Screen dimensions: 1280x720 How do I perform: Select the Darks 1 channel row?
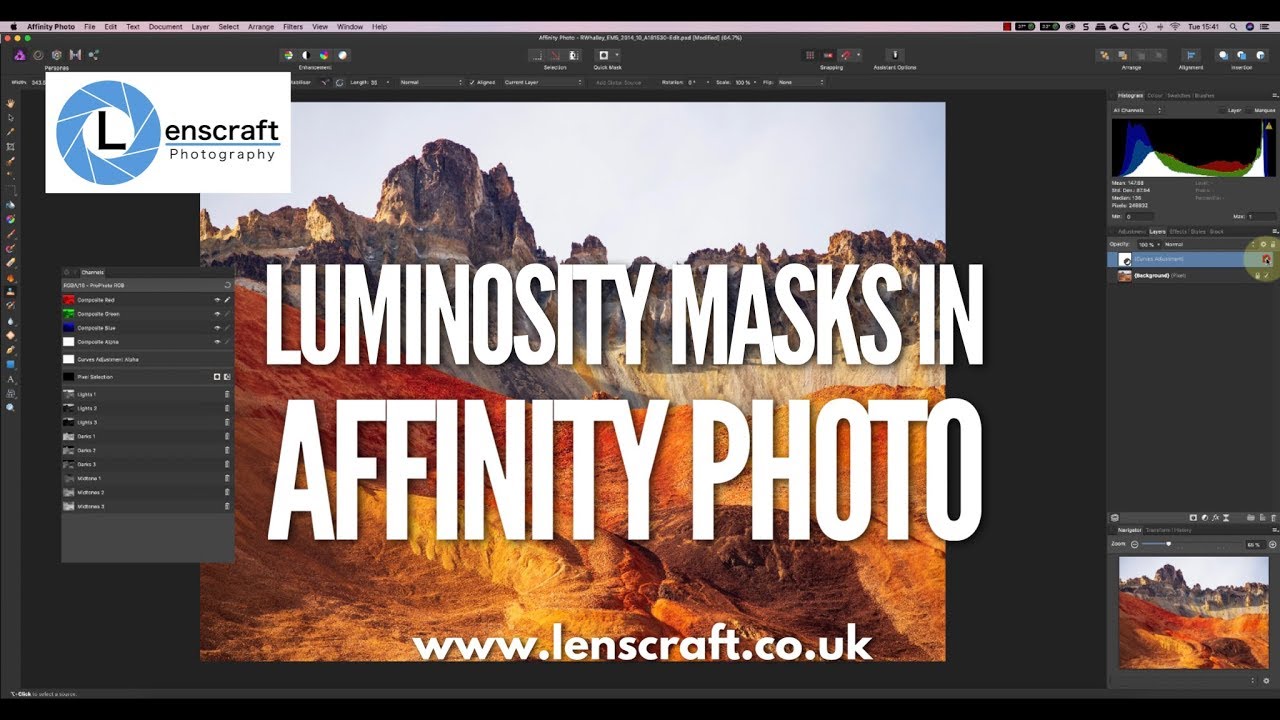click(x=147, y=436)
